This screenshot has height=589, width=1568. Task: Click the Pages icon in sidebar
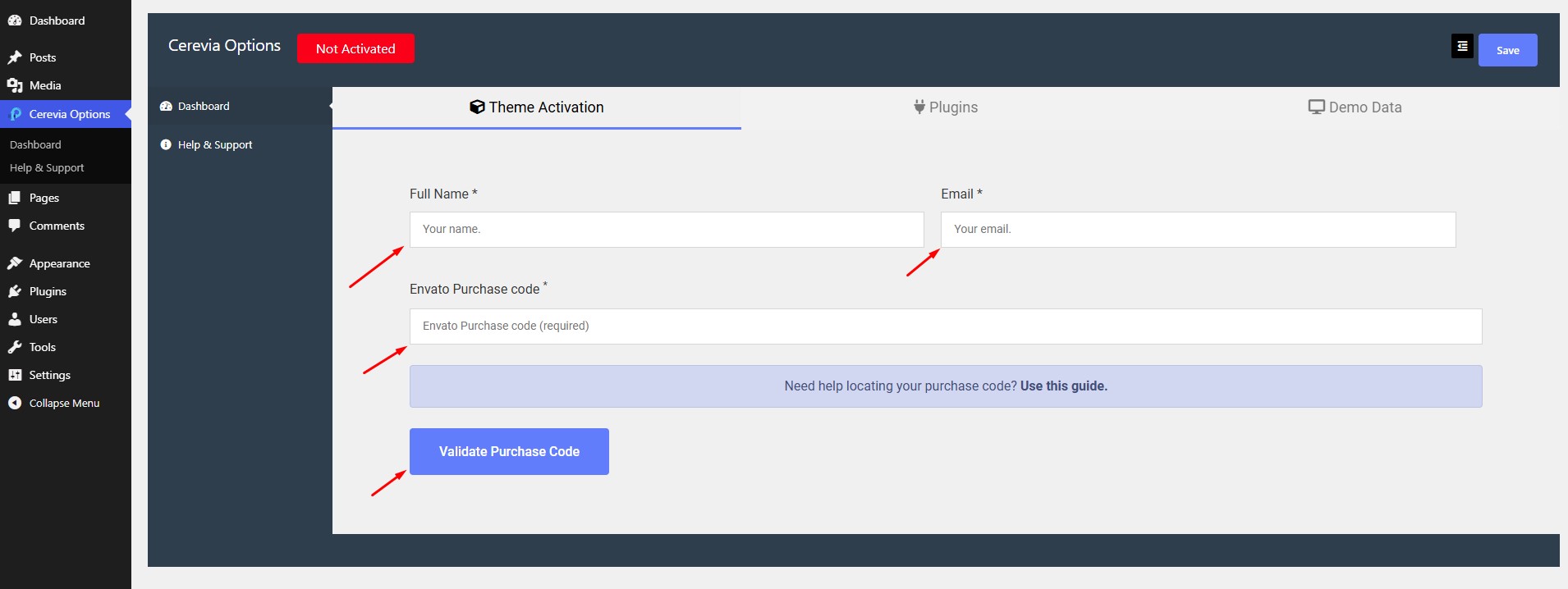click(x=15, y=198)
